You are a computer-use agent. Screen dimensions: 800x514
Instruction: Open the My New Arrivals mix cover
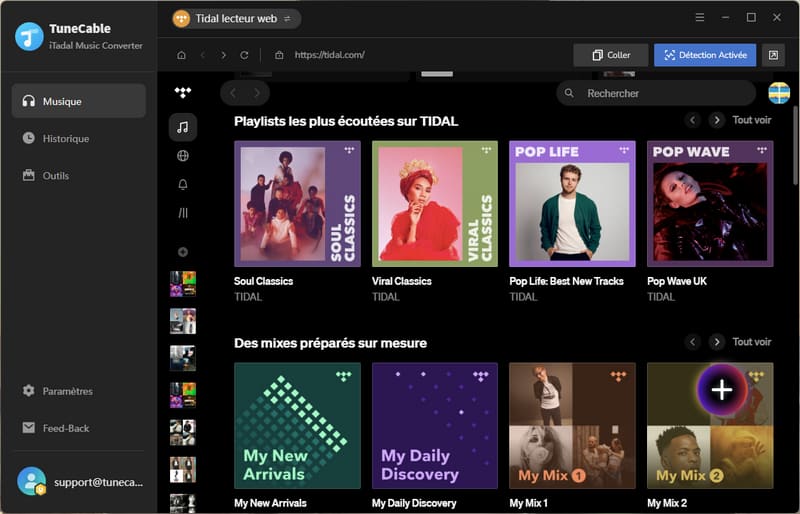[297, 426]
